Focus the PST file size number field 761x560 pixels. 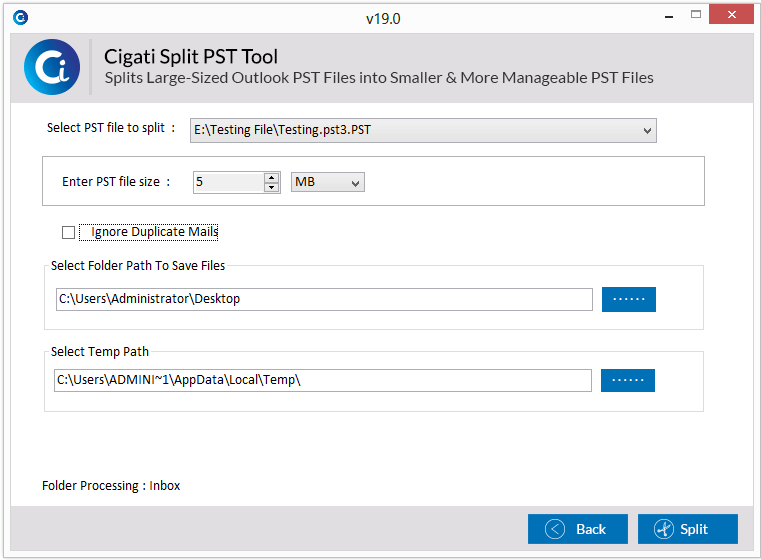(x=229, y=182)
